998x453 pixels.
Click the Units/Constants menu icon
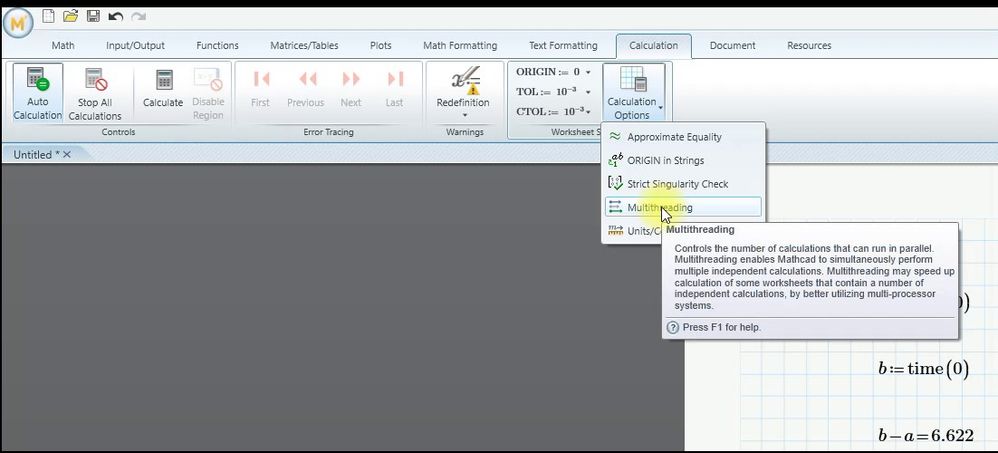pyautogui.click(x=615, y=230)
